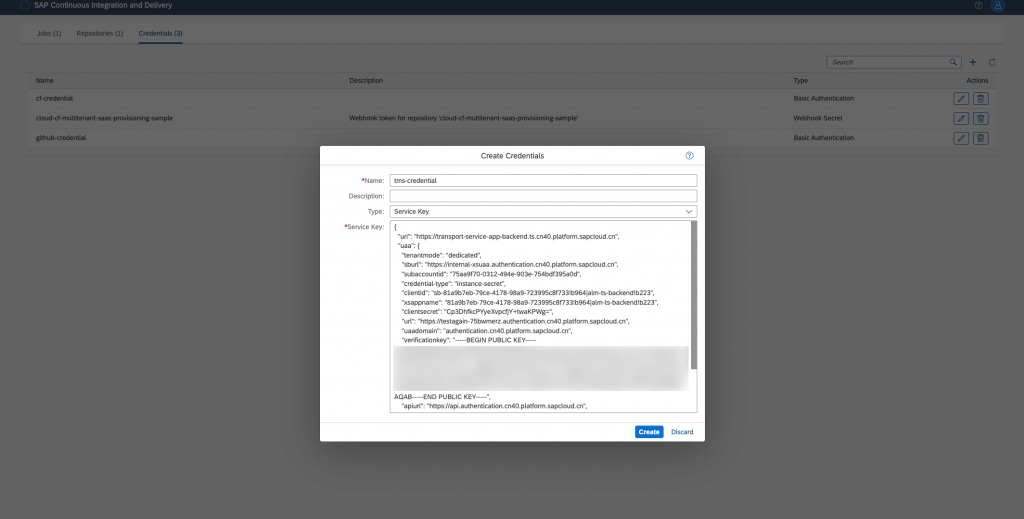Edit the cf-credential entry
The image size is (1024, 519).
961,99
